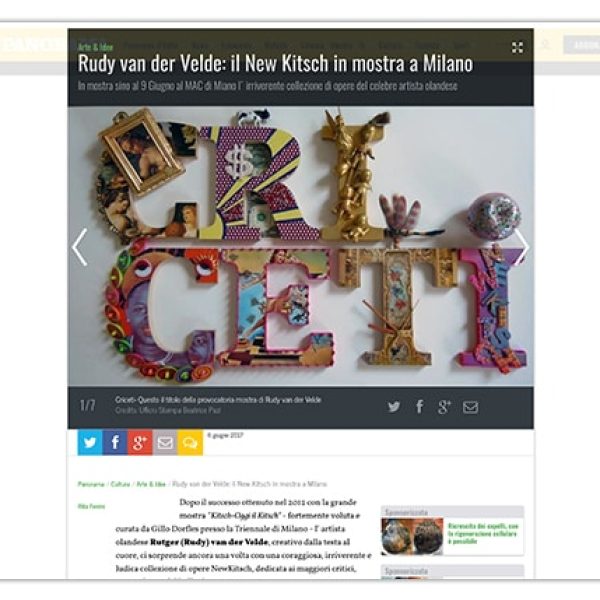Share article via blue Facebook button
Screen dimensions: 600x600
pyautogui.click(x=115, y=442)
